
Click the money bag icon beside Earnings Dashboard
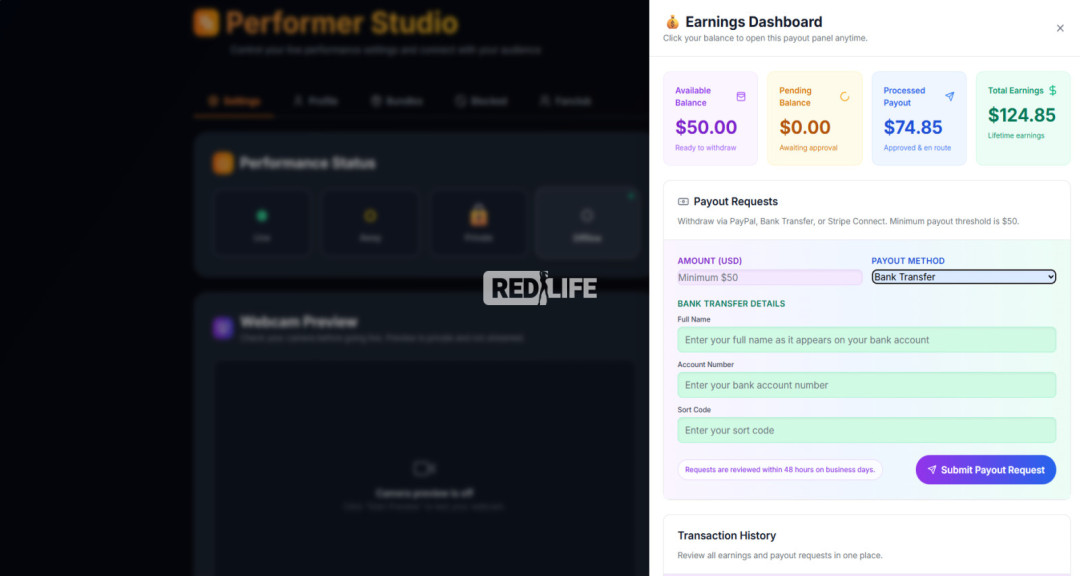(672, 22)
